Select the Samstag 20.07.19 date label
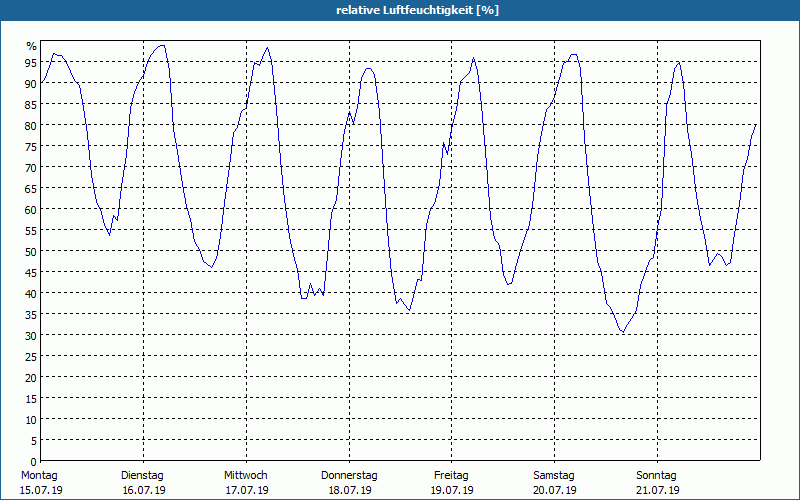Image resolution: width=800 pixels, height=500 pixels. tap(555, 483)
